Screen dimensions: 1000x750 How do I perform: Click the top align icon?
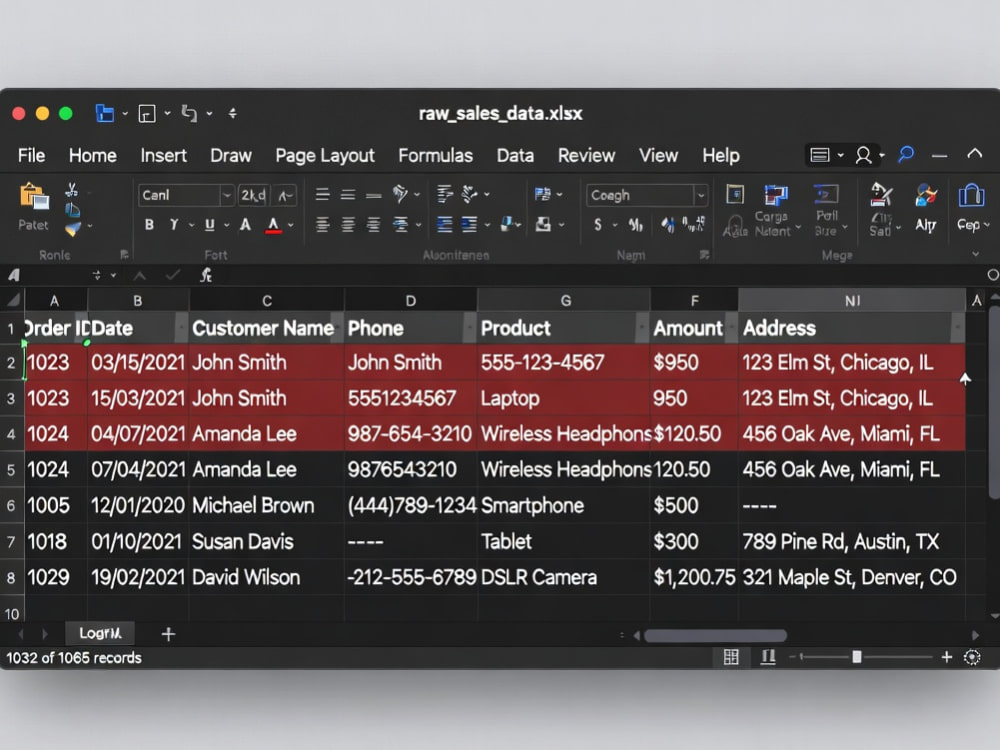[x=323, y=195]
